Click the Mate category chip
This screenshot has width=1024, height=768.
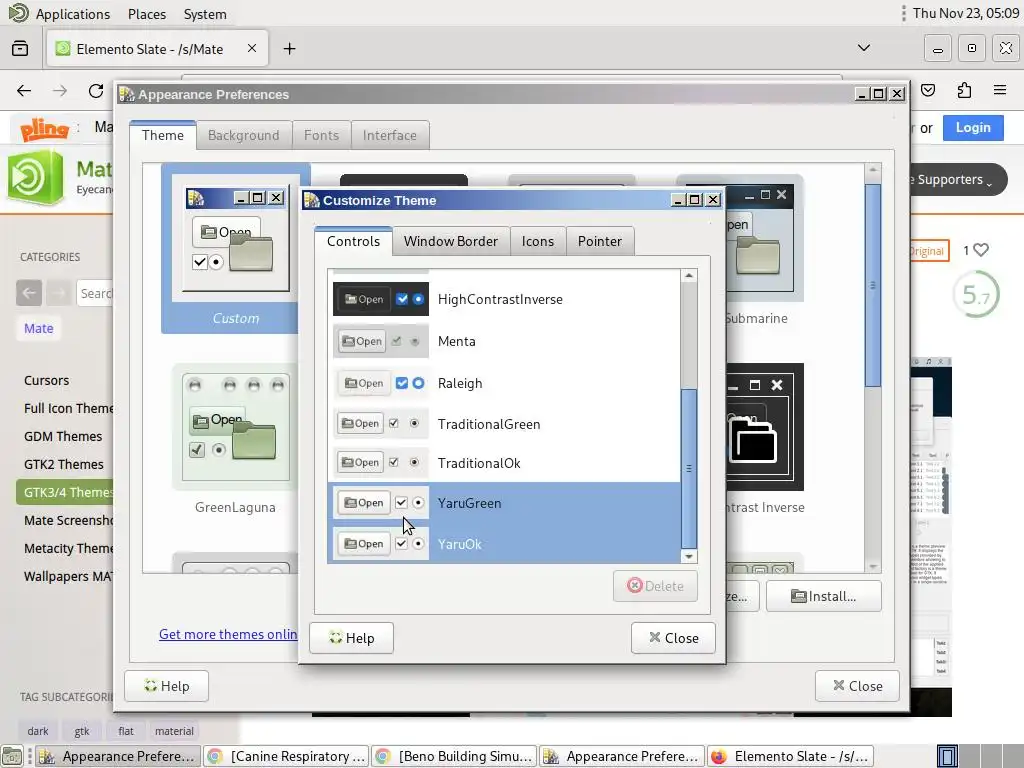(39, 328)
